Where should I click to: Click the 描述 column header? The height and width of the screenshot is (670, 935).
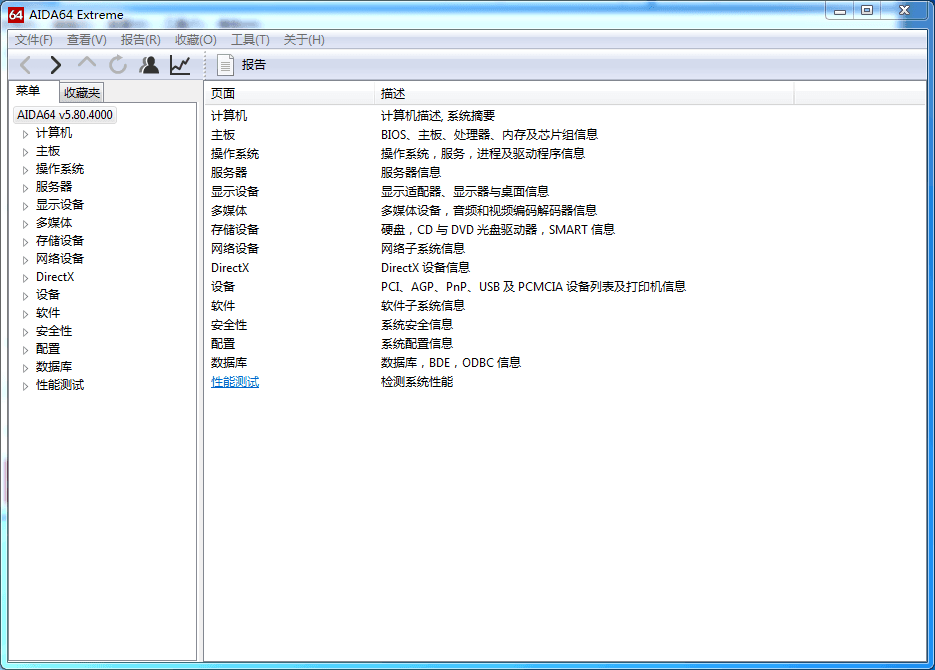[393, 93]
